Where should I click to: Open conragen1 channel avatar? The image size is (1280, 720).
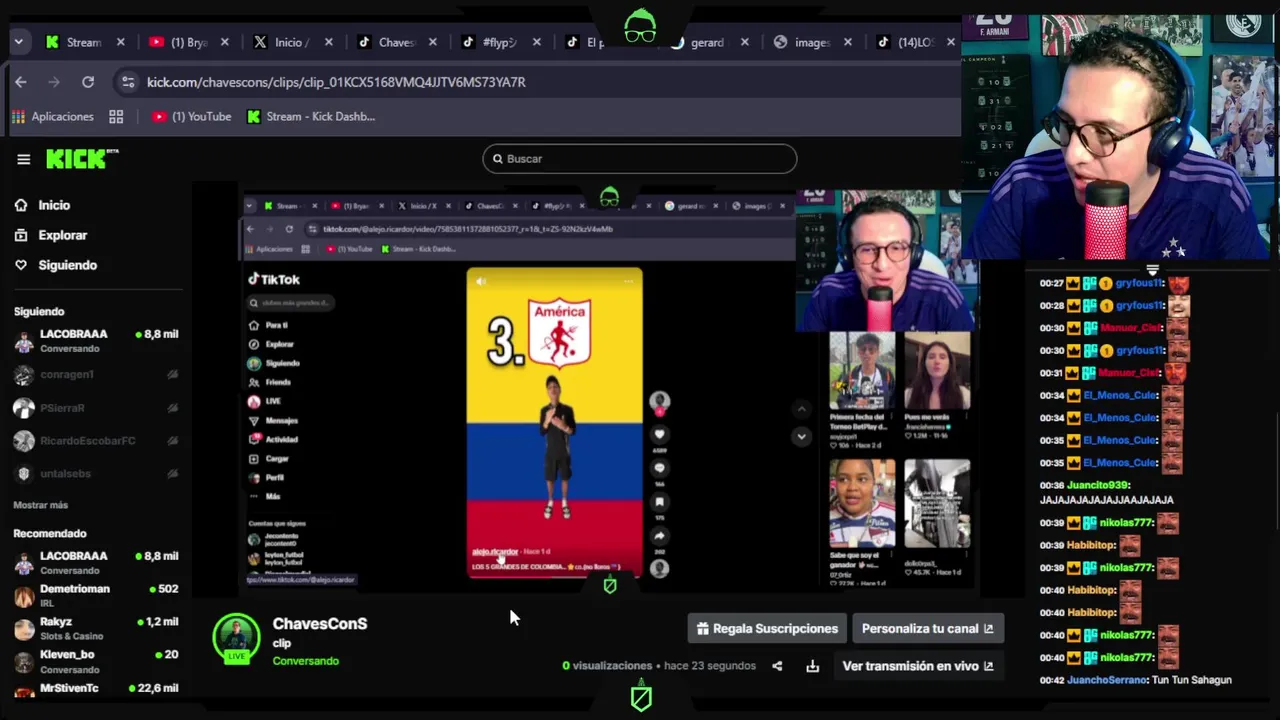coord(24,375)
